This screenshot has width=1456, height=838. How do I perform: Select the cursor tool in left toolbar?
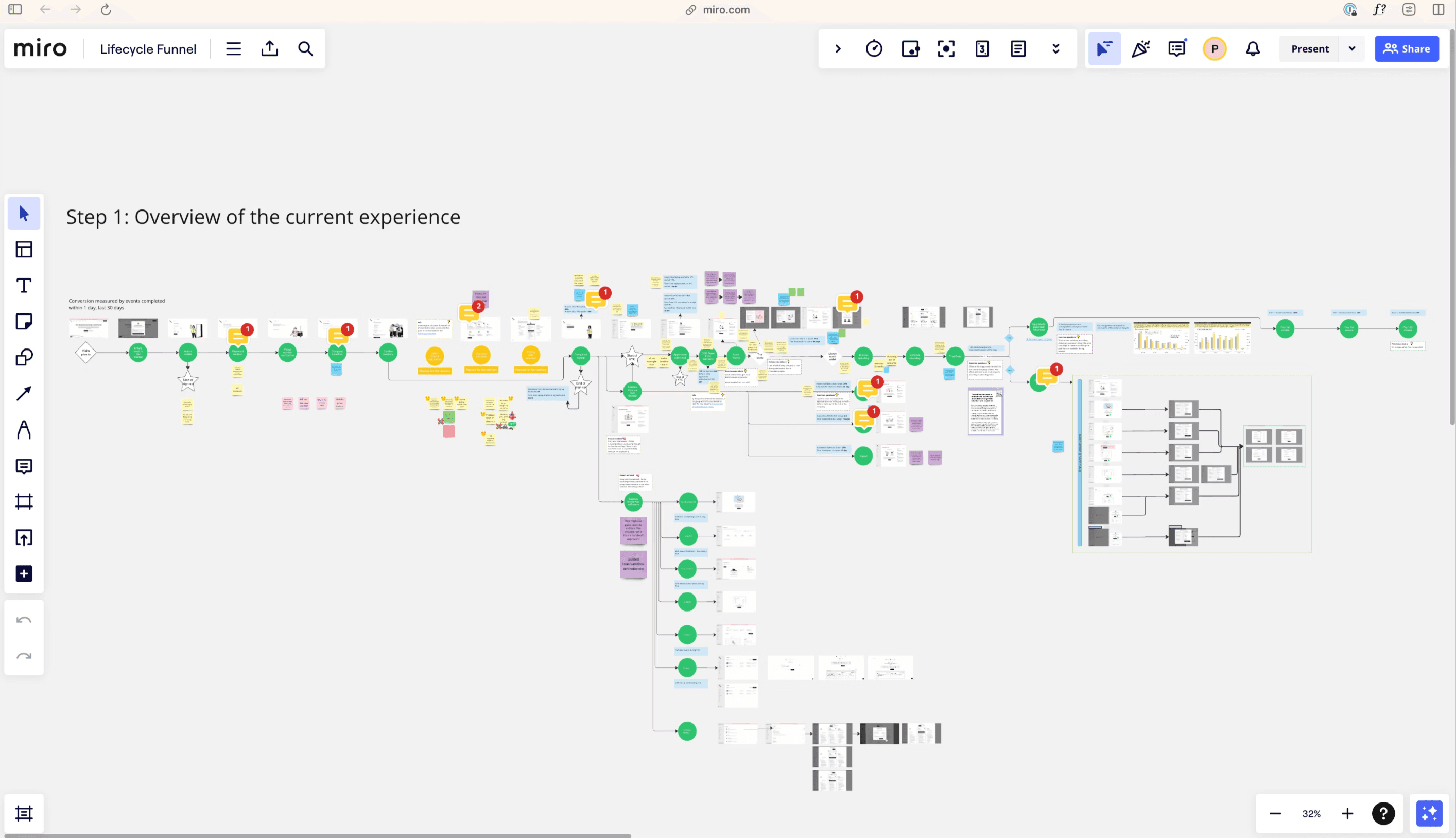(24, 214)
